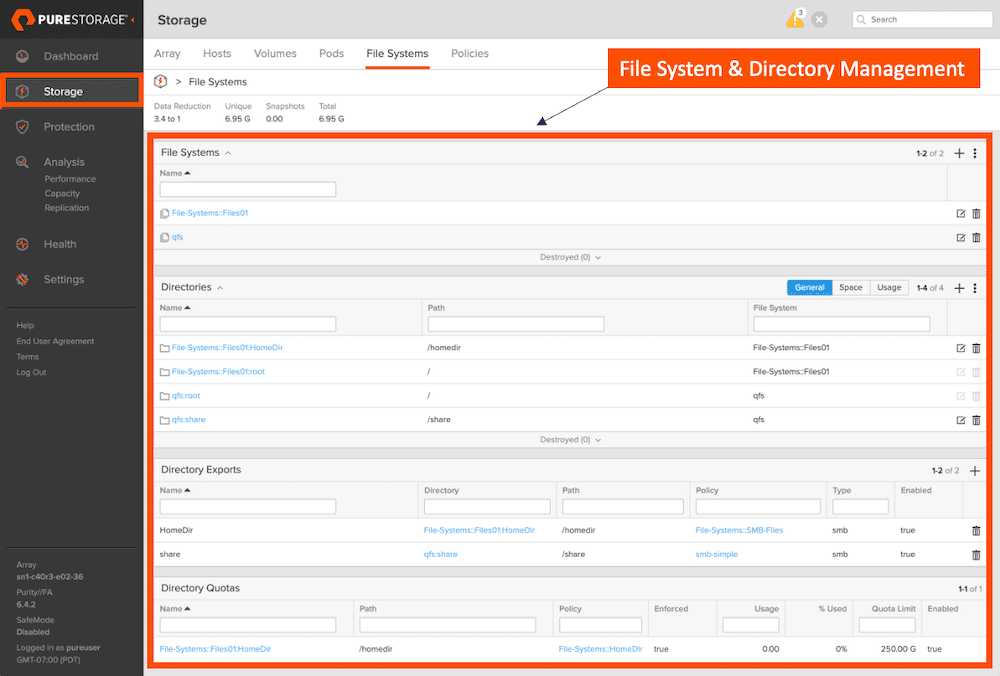The image size is (1000, 676).
Task: Sort Directory Exports by Name column
Action: point(175,490)
